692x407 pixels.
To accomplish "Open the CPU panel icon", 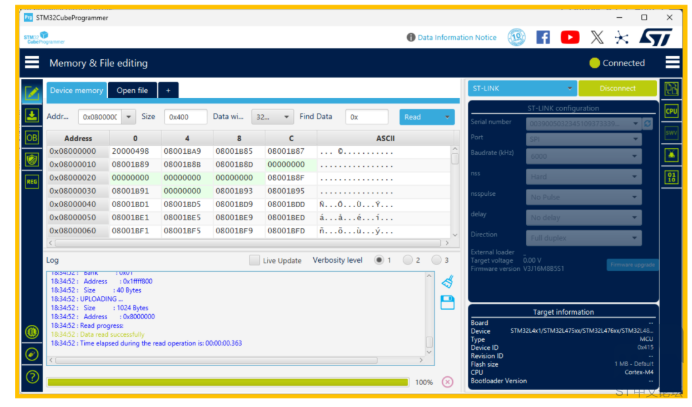I will point(671,111).
